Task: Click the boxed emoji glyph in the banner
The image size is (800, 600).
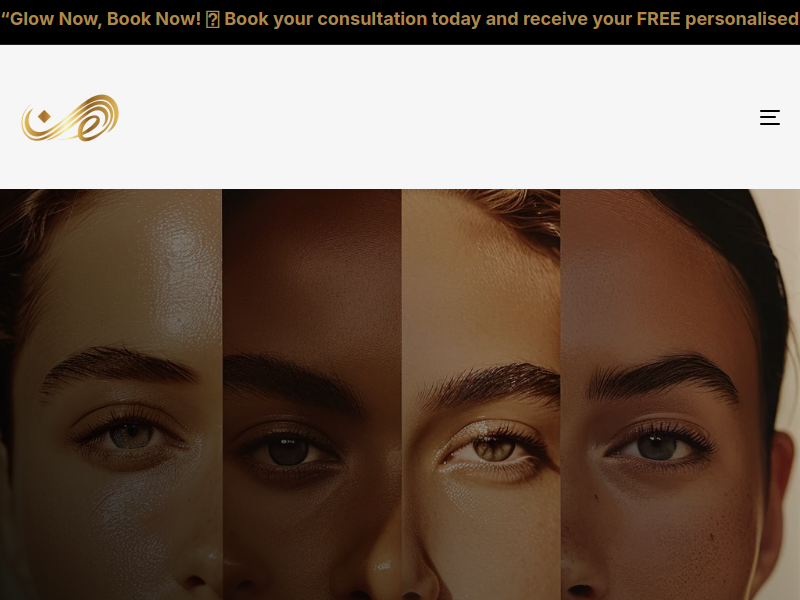Action: pos(213,19)
